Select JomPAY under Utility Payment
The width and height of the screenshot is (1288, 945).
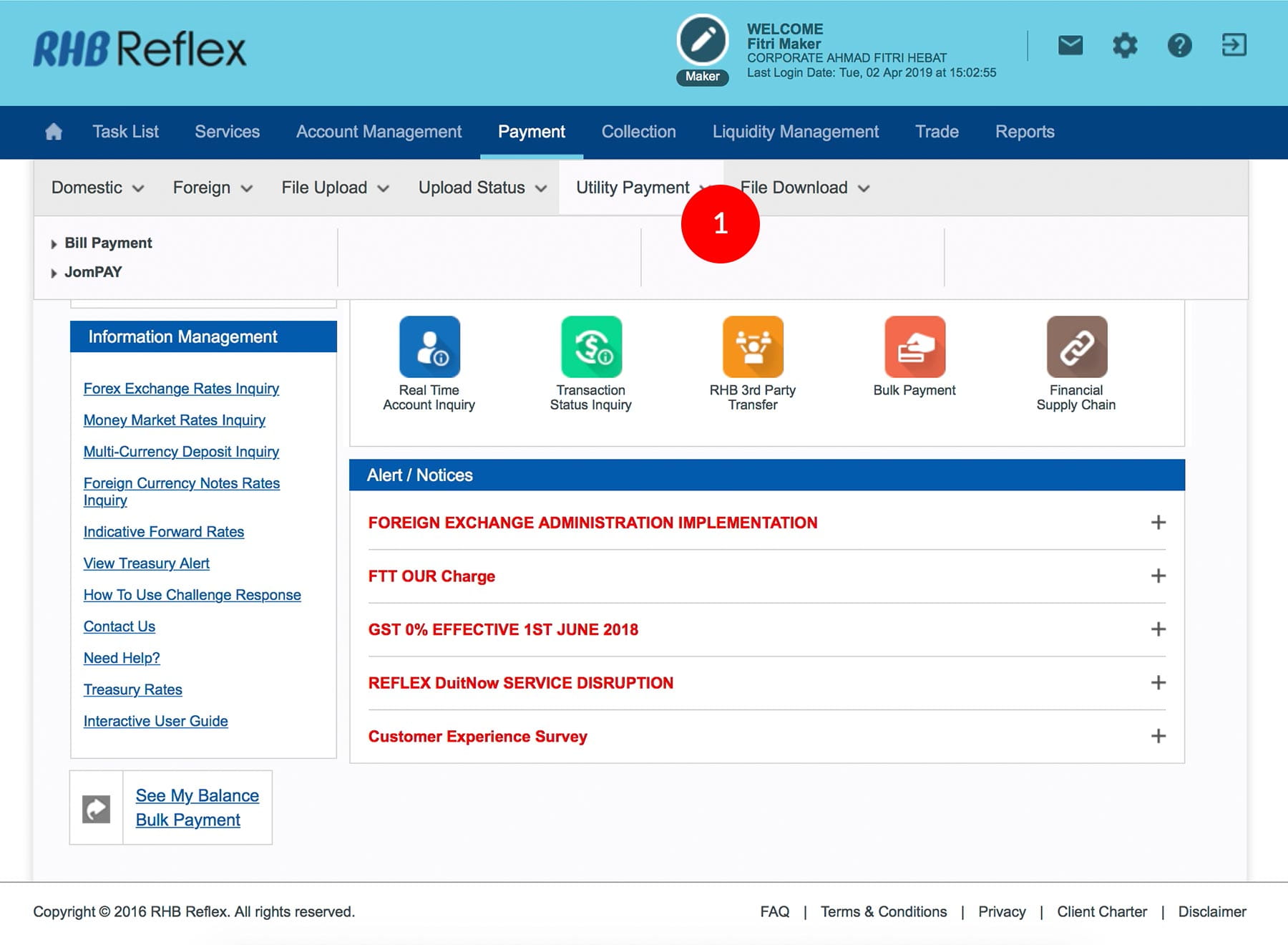pos(93,272)
